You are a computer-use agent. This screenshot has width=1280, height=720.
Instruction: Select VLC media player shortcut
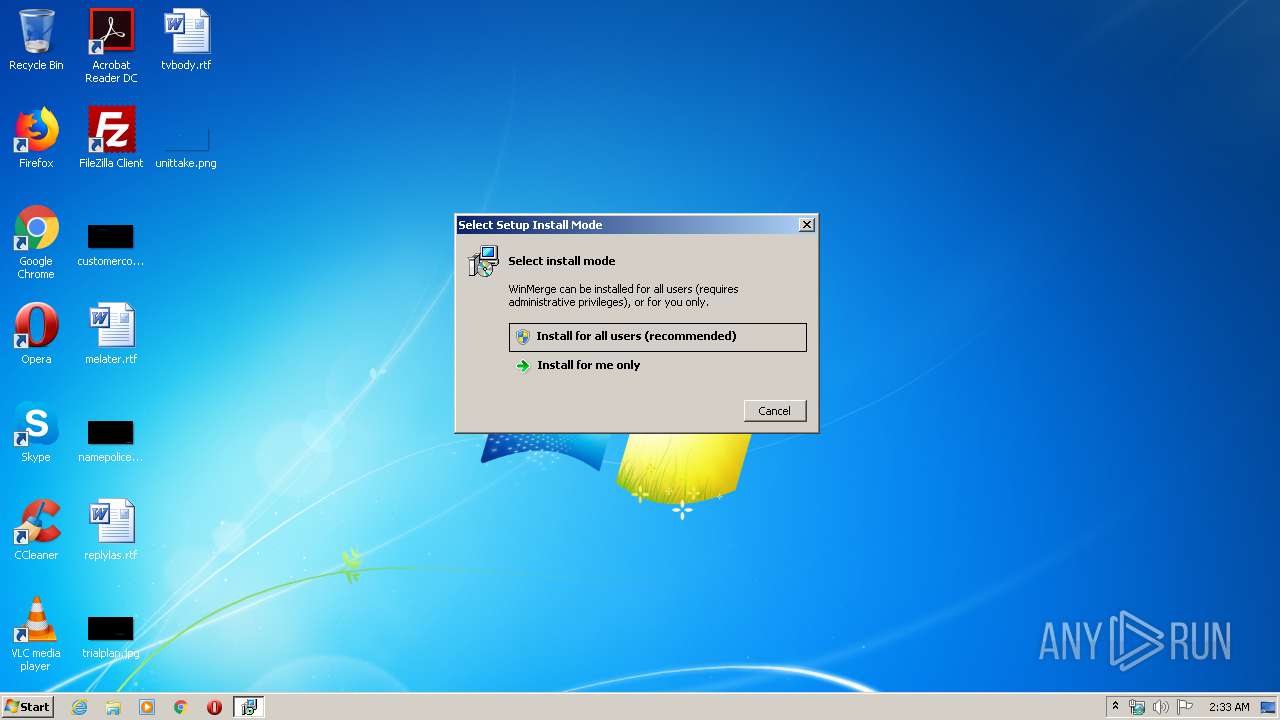point(36,634)
